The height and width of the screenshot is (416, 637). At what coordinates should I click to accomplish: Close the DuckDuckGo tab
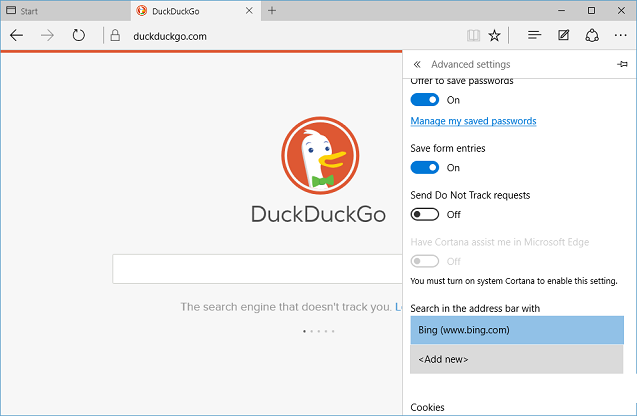coord(249,11)
